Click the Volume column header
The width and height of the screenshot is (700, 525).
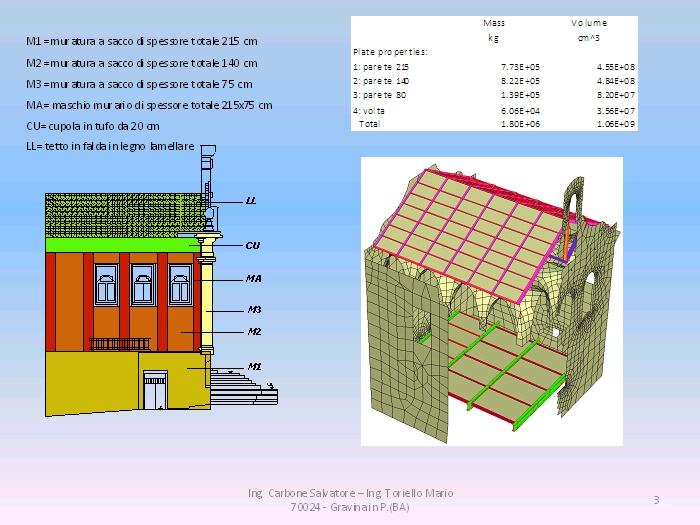[589, 22]
